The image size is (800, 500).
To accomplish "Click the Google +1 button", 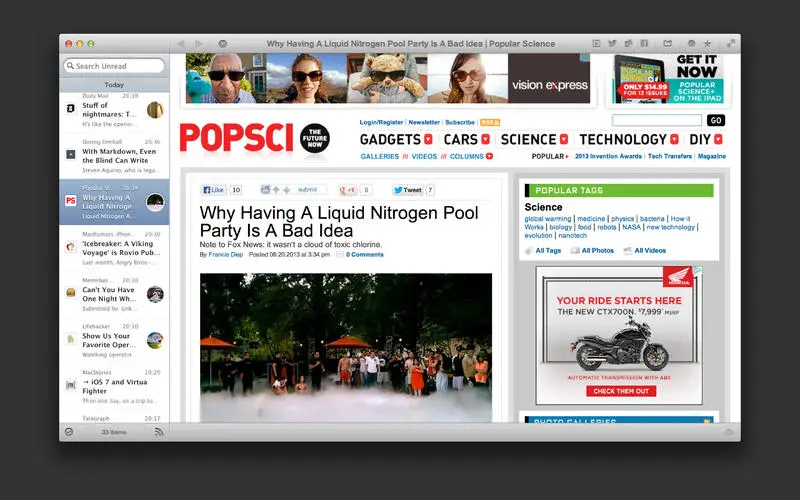I will pos(348,190).
